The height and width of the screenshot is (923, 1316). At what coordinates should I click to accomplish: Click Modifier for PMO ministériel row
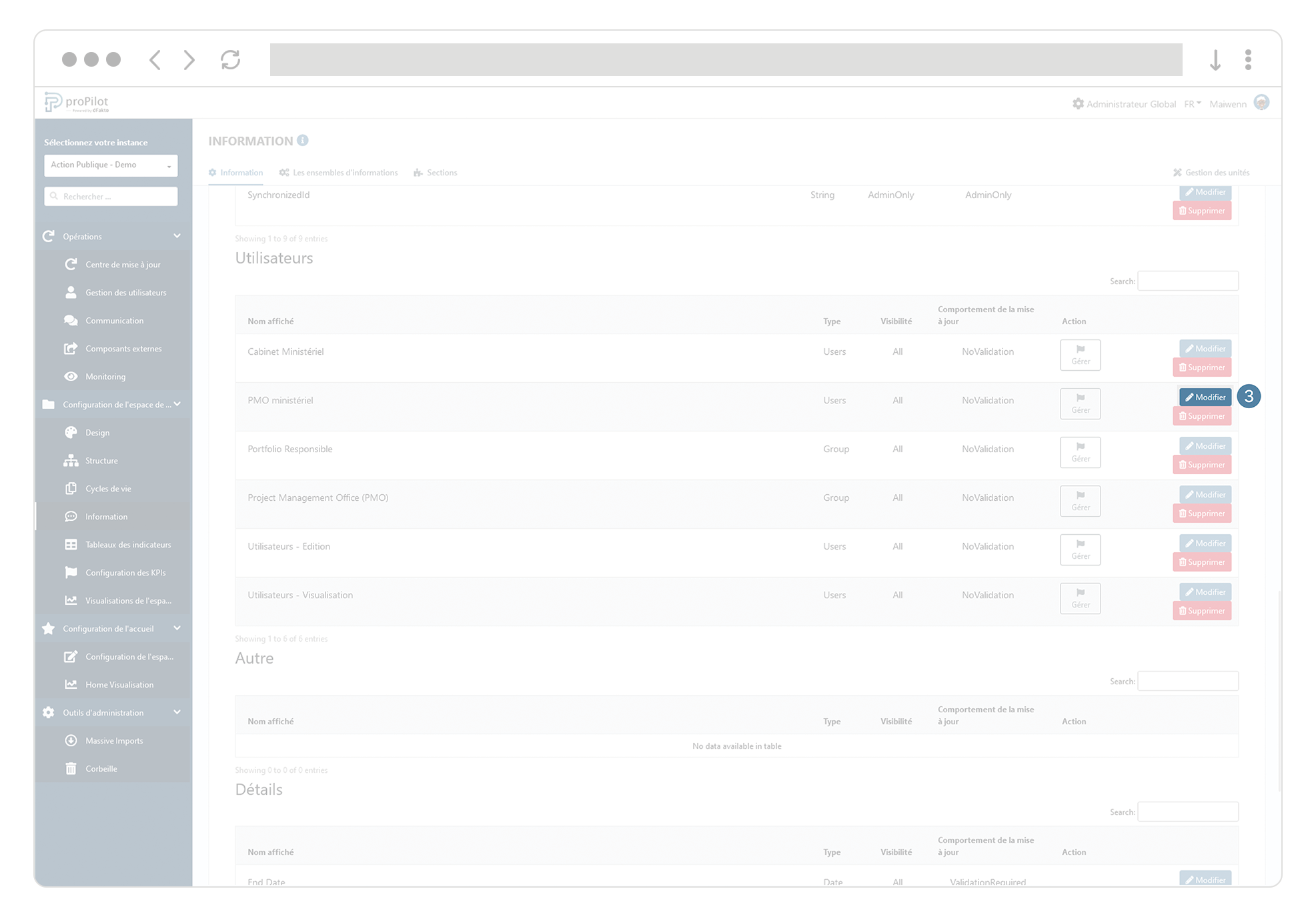click(1205, 397)
